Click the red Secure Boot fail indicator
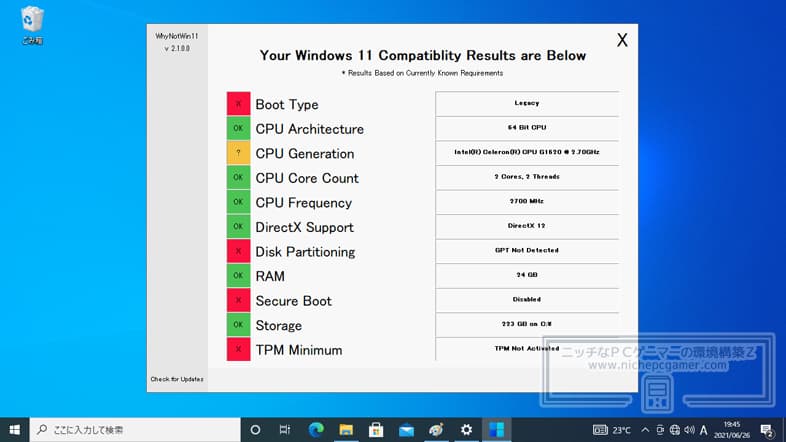This screenshot has width=786, height=442. click(238, 300)
